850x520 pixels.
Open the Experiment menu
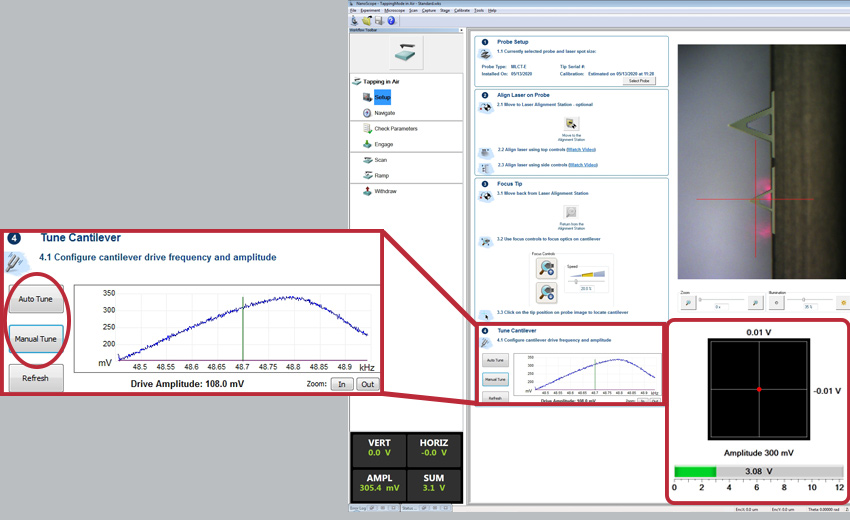tap(370, 10)
